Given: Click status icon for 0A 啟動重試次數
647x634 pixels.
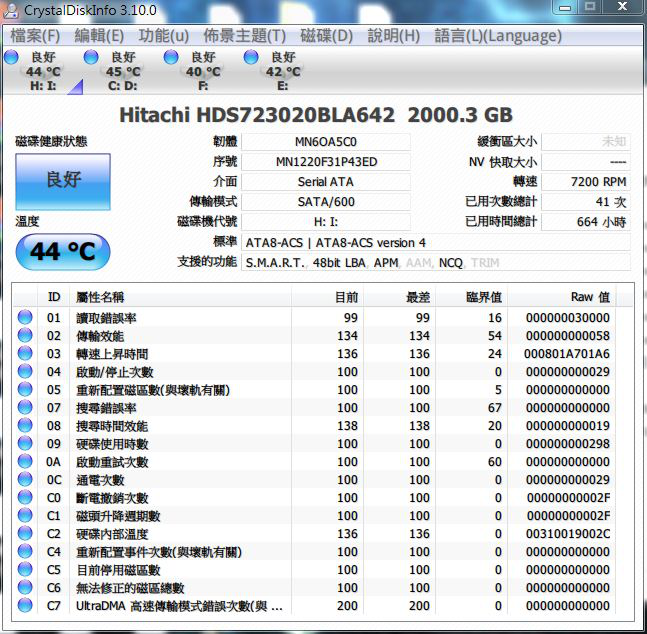Looking at the screenshot, I should [25, 461].
